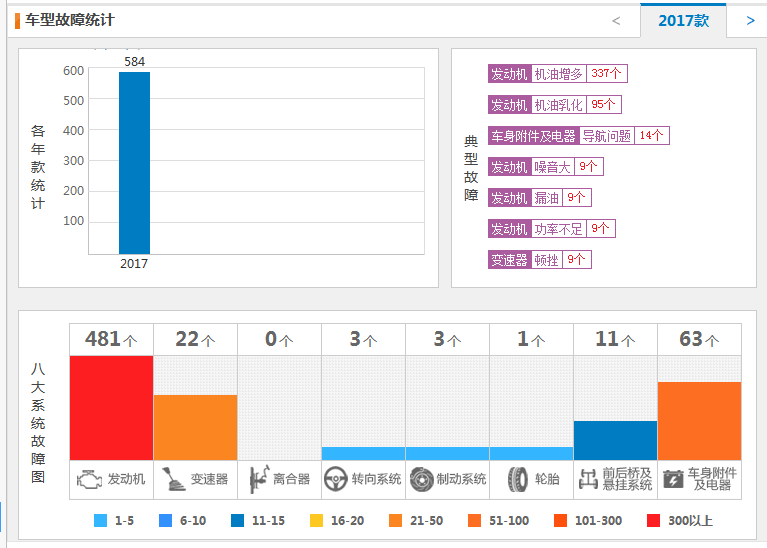Click the 离合器 system label
The width and height of the screenshot is (767, 548).
point(292,479)
